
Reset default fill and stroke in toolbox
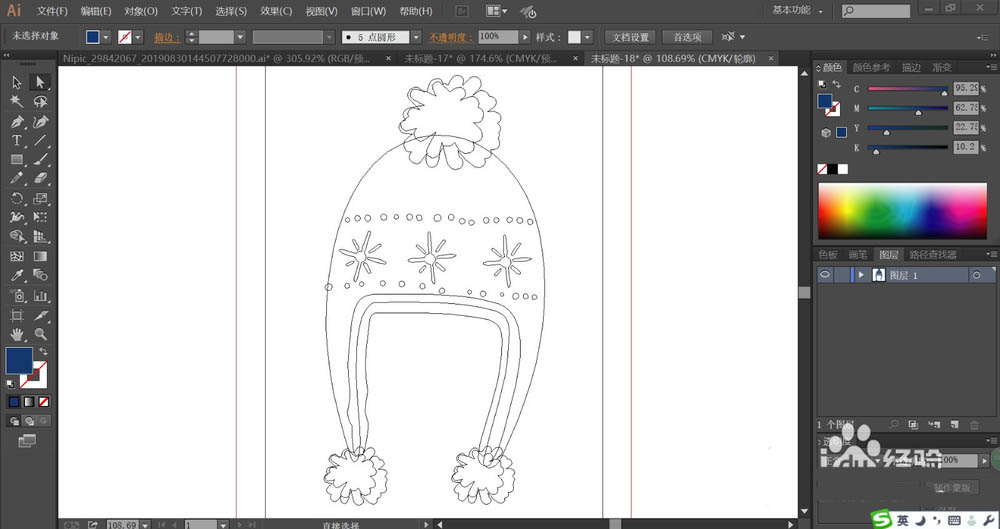click(x=11, y=384)
